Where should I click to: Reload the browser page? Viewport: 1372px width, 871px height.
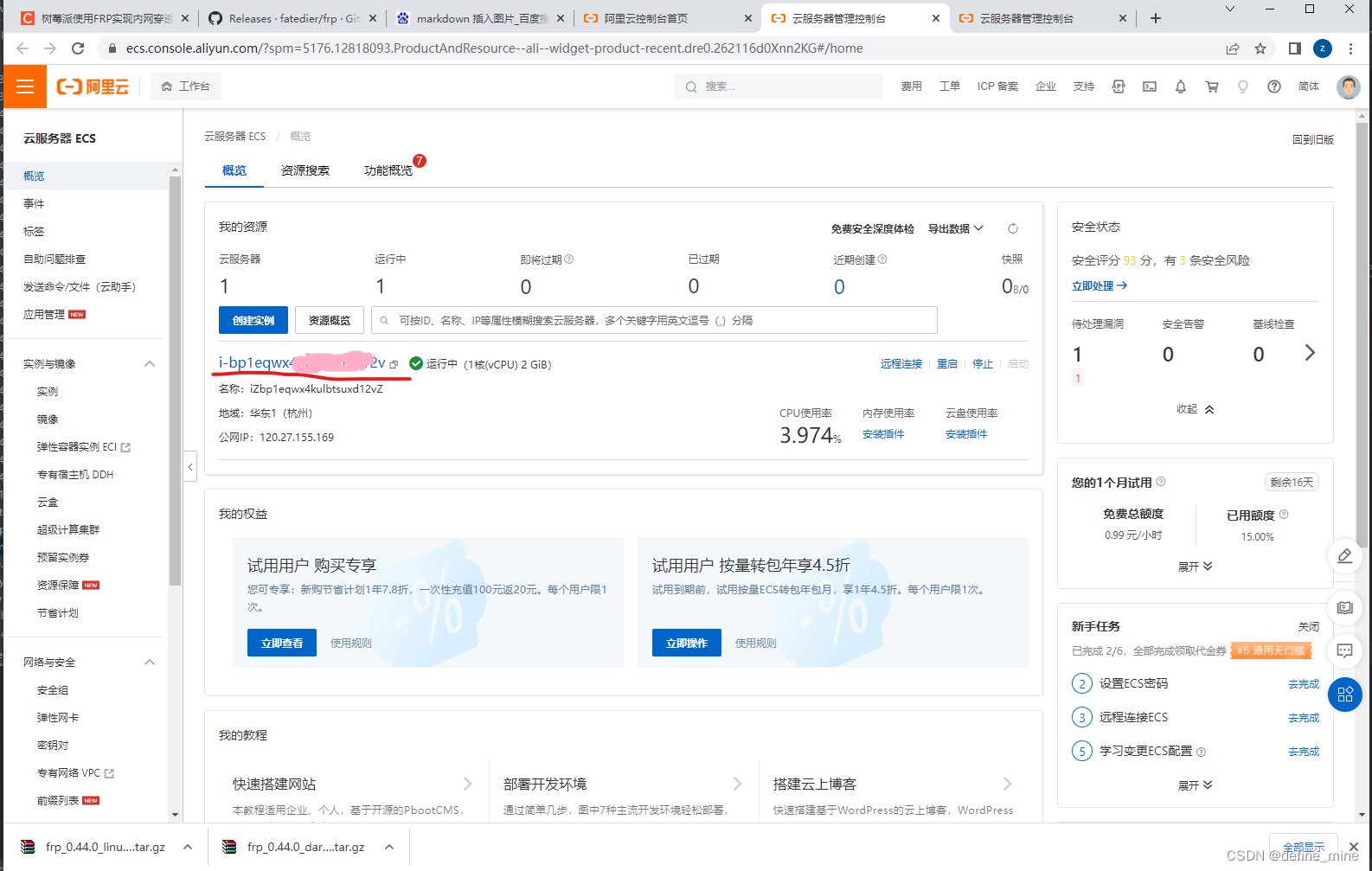pos(78,48)
